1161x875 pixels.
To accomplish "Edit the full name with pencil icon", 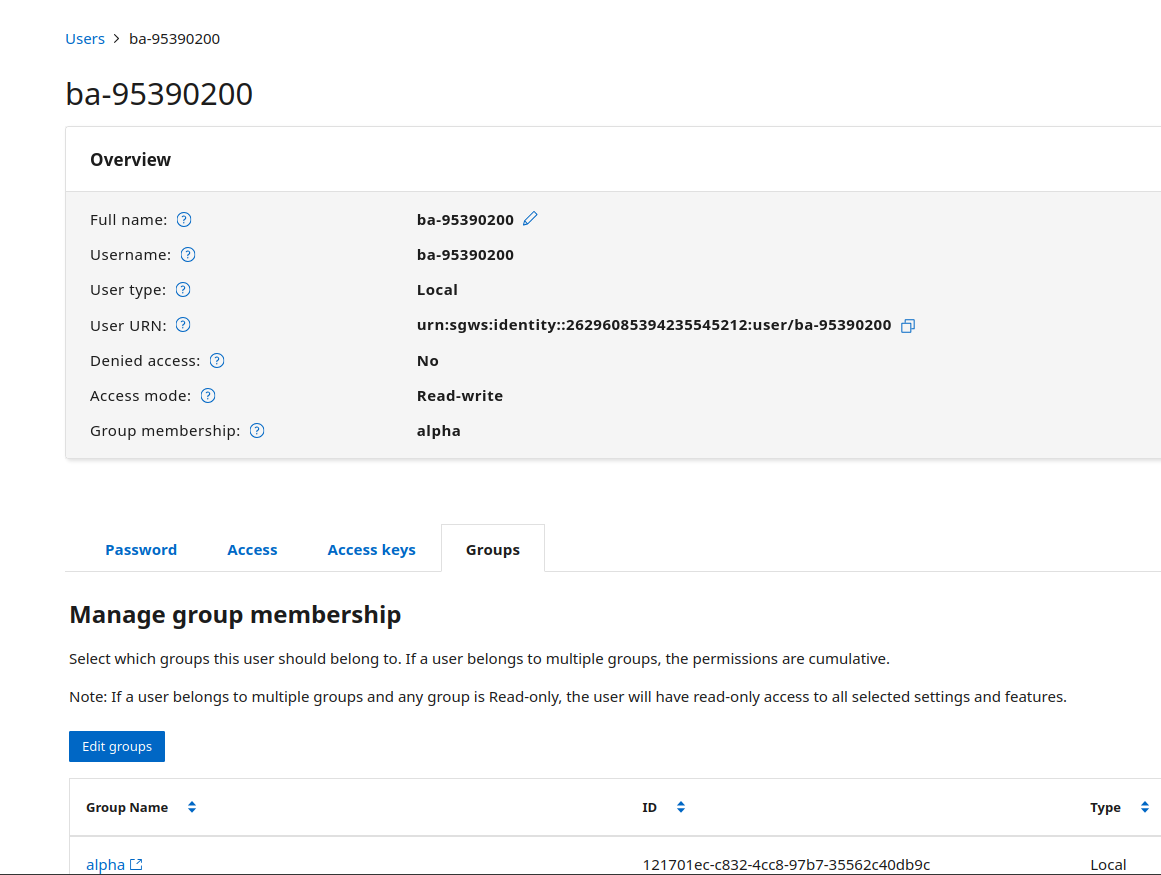I will click(530, 218).
